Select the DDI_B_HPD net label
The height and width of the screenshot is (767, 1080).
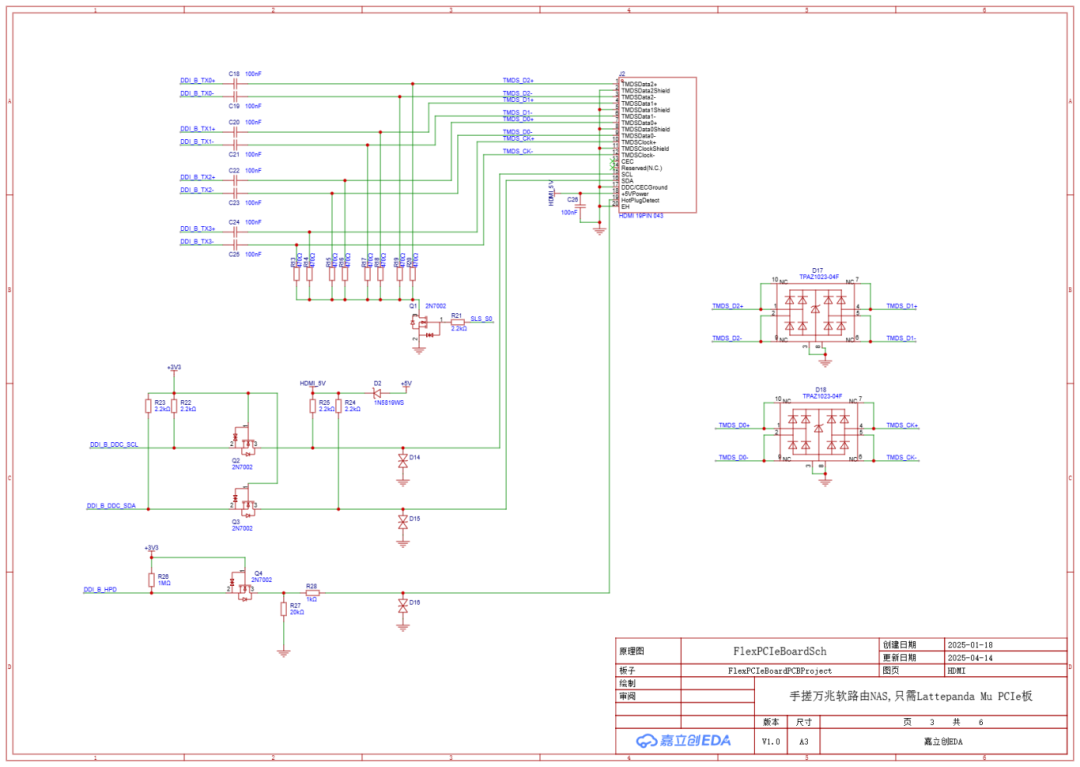point(101,590)
